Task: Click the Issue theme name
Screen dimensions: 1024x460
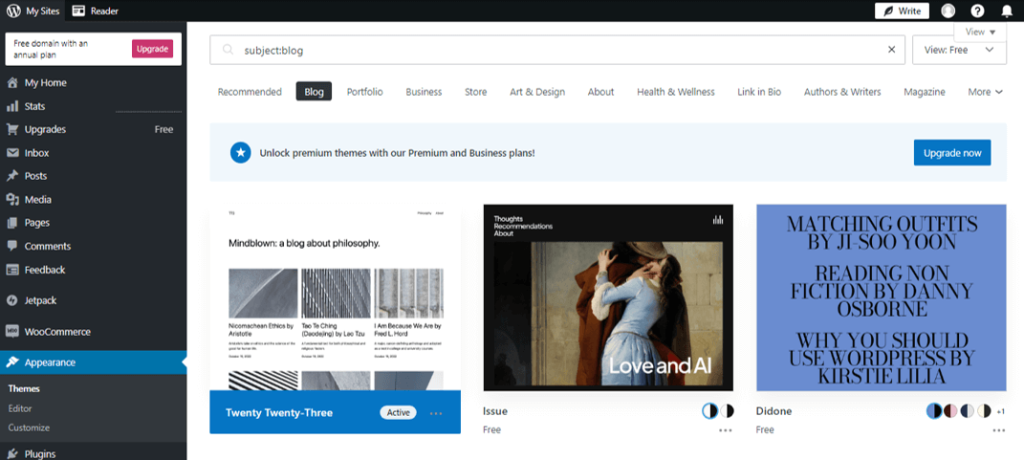Action: coord(495,411)
